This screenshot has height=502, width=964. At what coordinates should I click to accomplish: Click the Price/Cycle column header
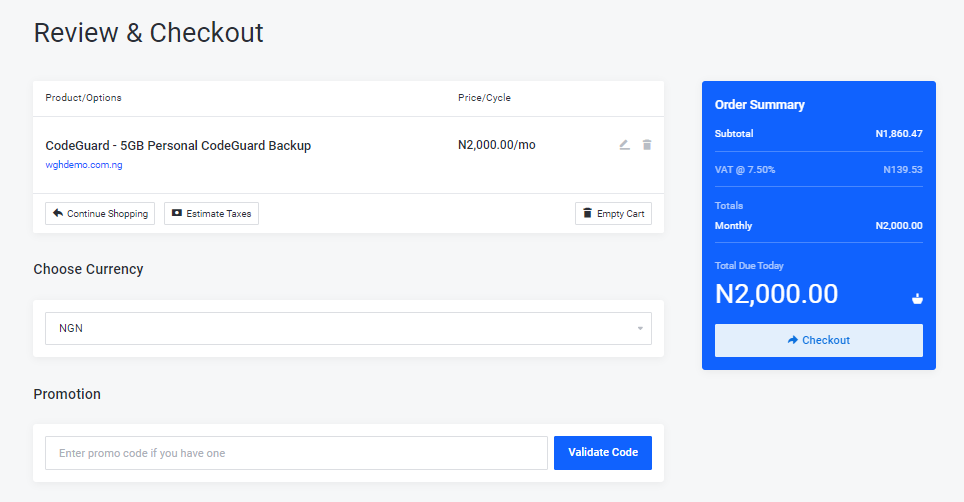click(x=484, y=98)
